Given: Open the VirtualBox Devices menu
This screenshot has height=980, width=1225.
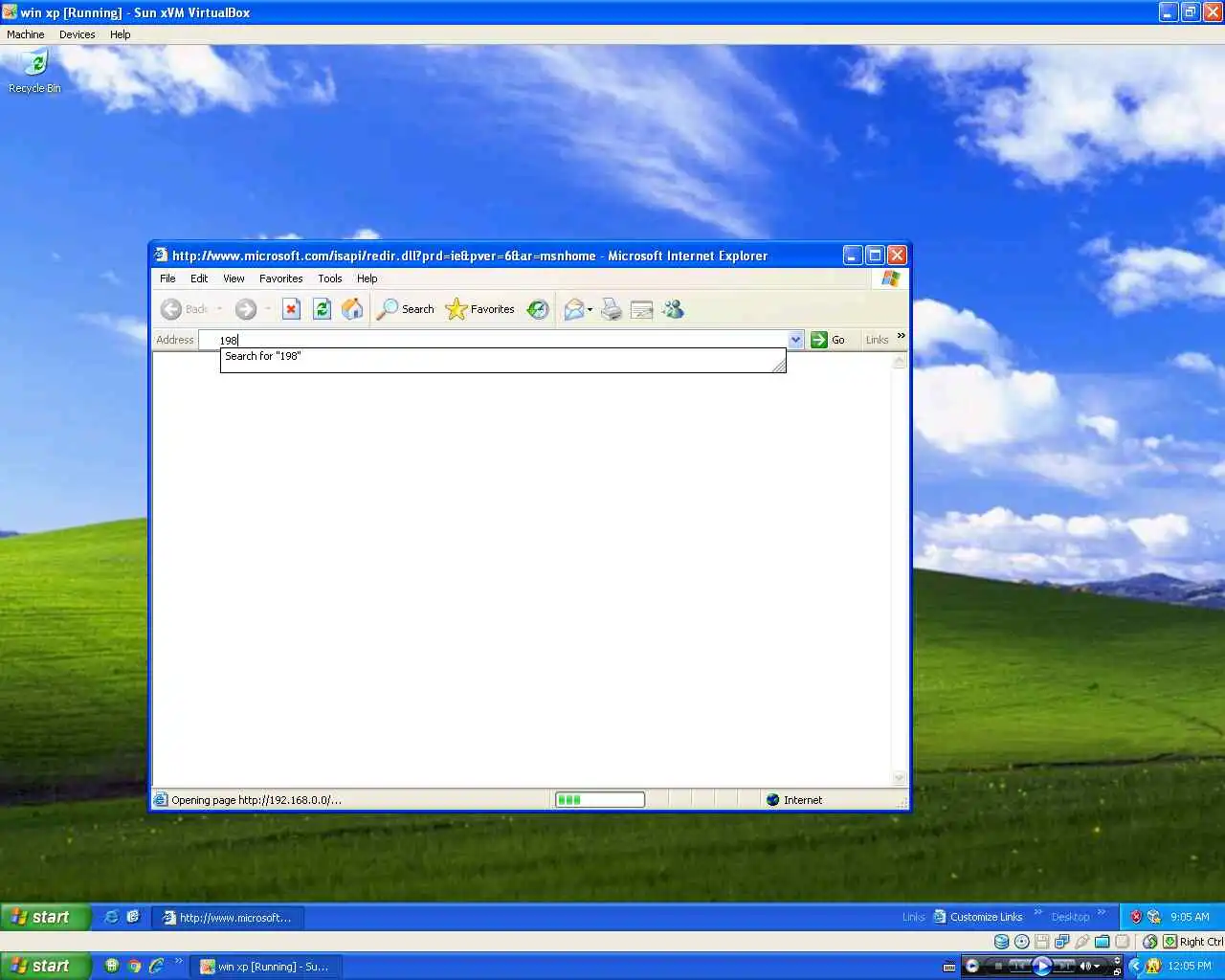Looking at the screenshot, I should 77,34.
